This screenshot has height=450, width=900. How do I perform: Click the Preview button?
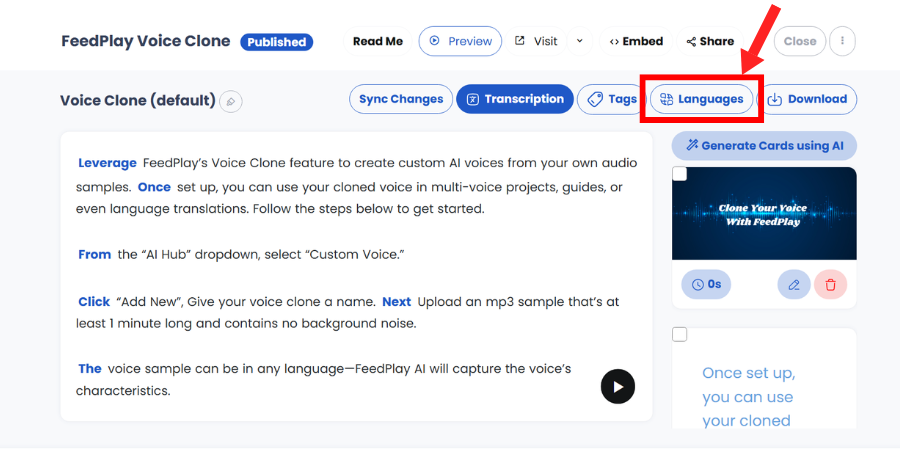coord(460,41)
